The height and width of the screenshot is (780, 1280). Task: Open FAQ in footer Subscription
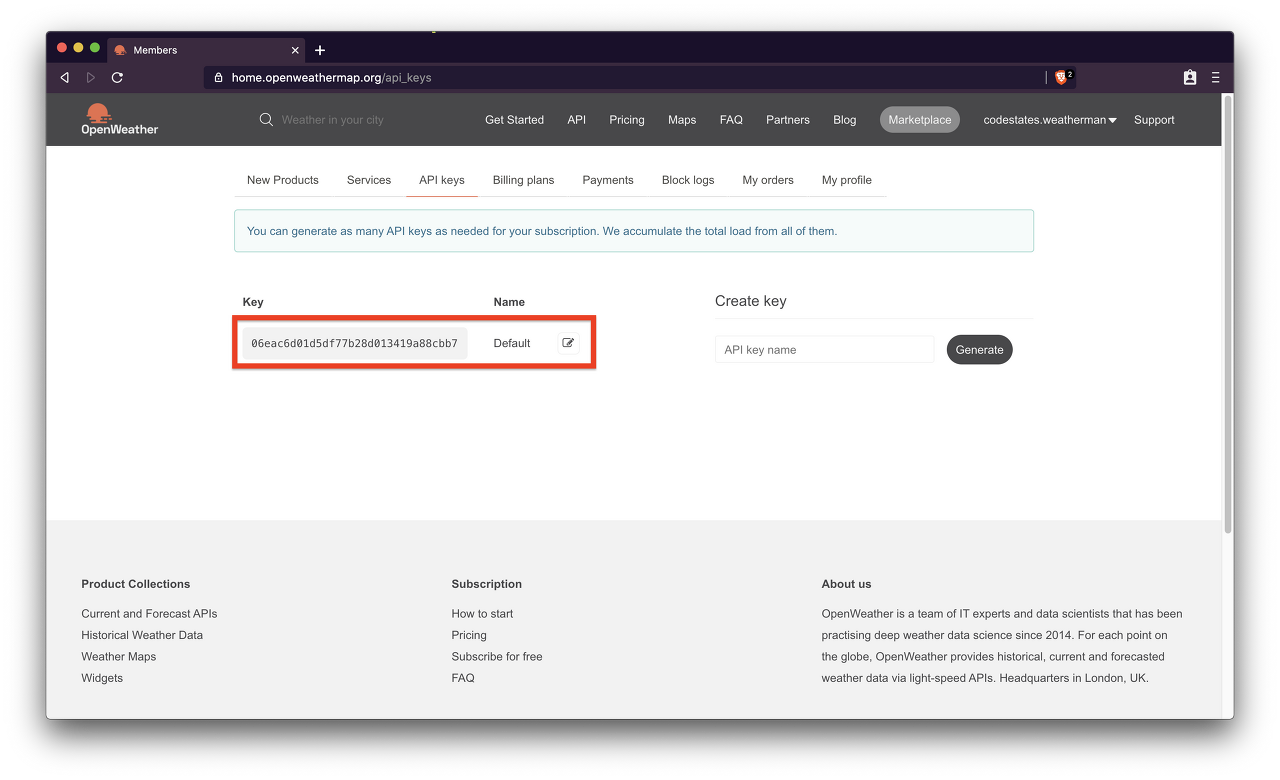pyautogui.click(x=463, y=678)
